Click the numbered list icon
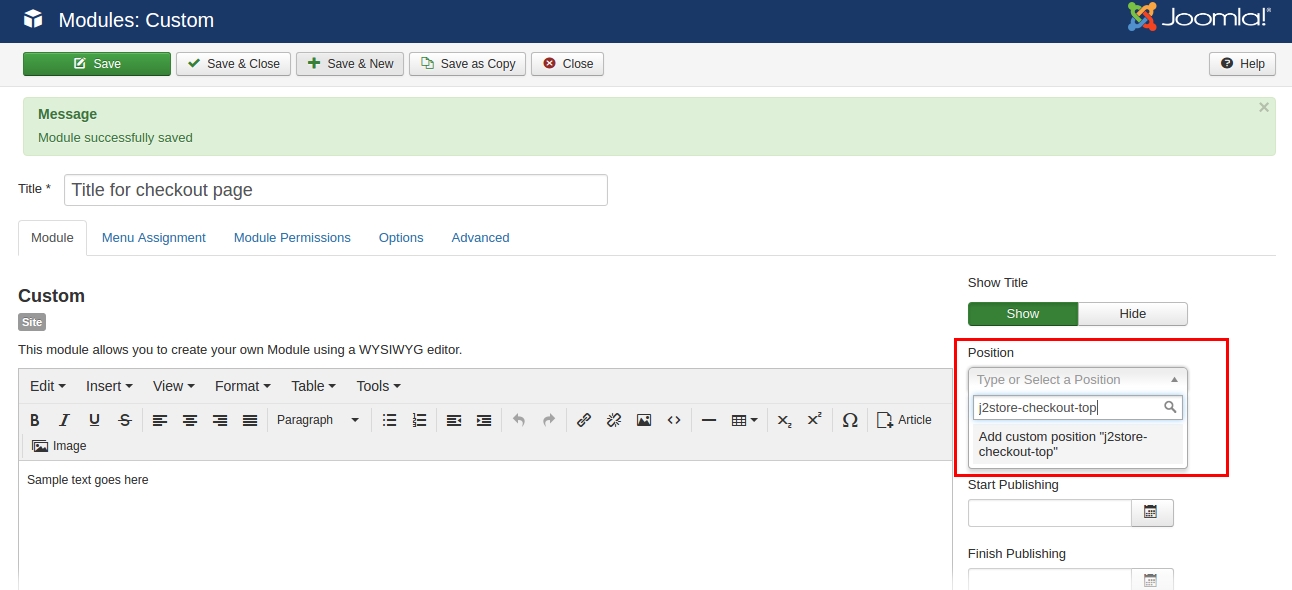Viewport: 1292px width, 590px height. tap(419, 420)
